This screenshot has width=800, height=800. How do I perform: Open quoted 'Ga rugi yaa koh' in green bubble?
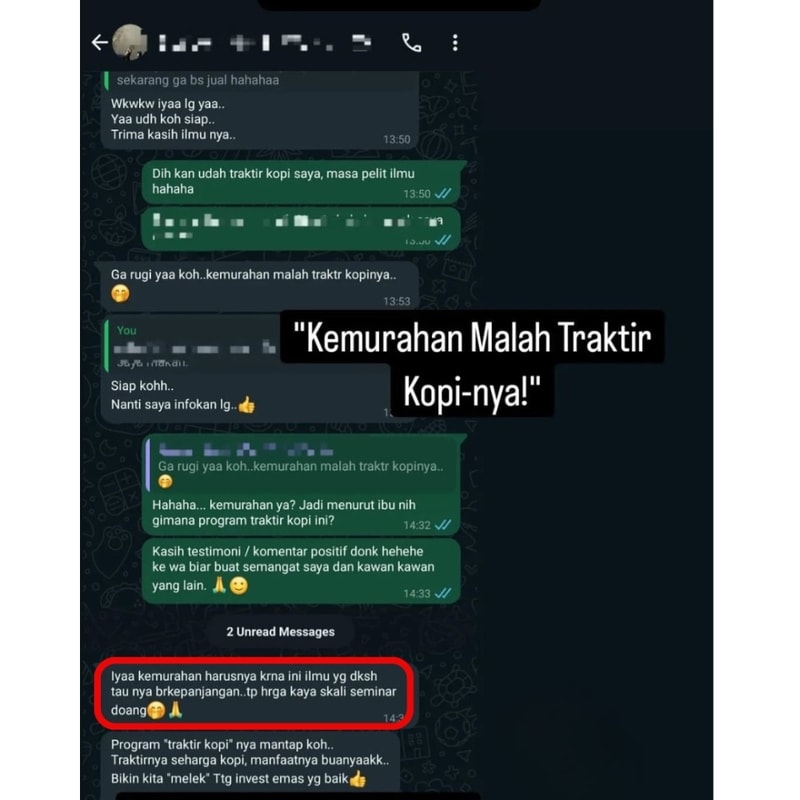click(302, 465)
